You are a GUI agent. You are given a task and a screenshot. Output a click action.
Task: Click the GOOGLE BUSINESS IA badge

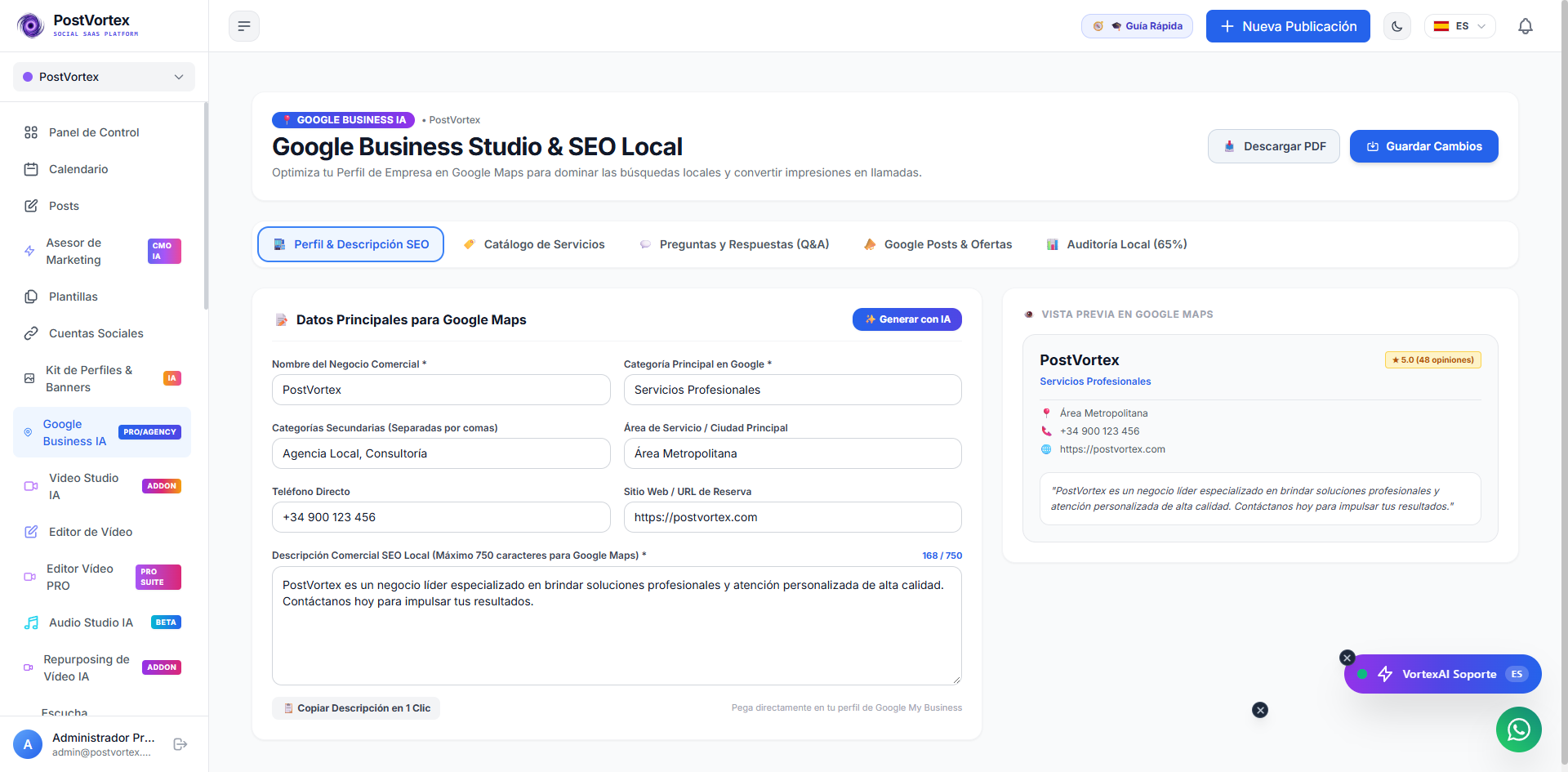tap(343, 120)
